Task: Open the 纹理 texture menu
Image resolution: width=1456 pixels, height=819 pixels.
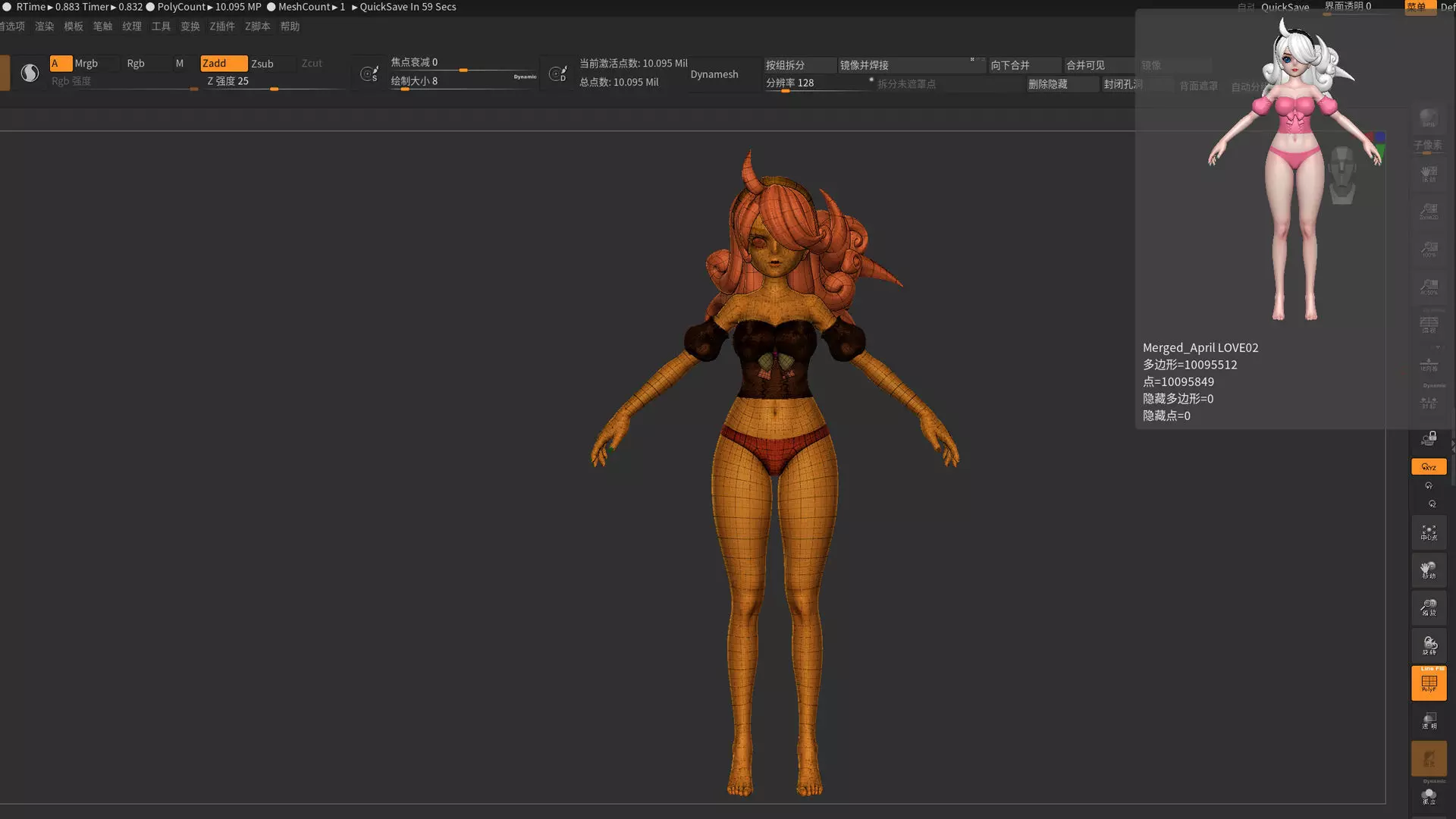Action: tap(132, 27)
